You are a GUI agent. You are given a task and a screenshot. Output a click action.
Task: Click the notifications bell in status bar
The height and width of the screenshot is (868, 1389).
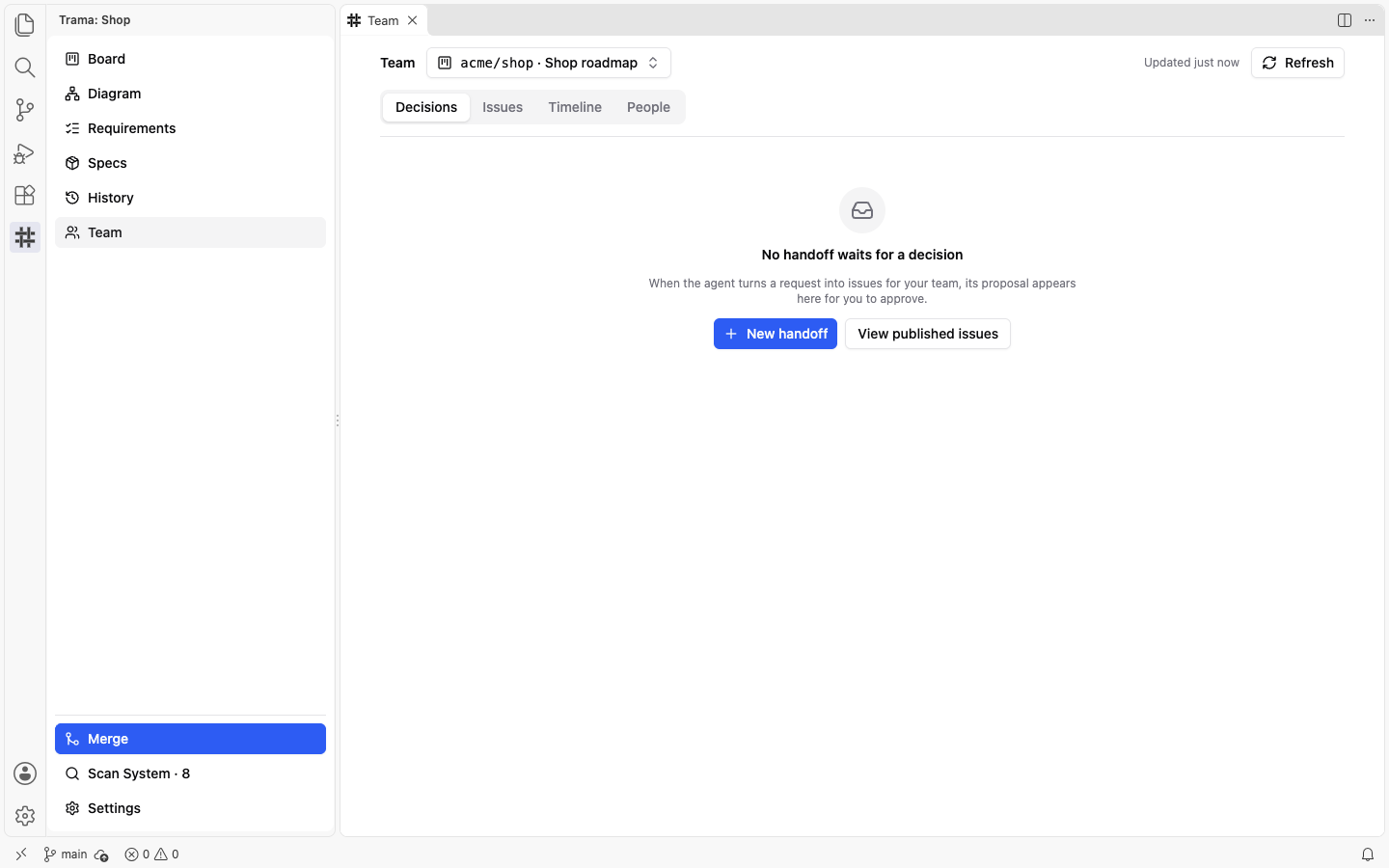(x=1368, y=854)
